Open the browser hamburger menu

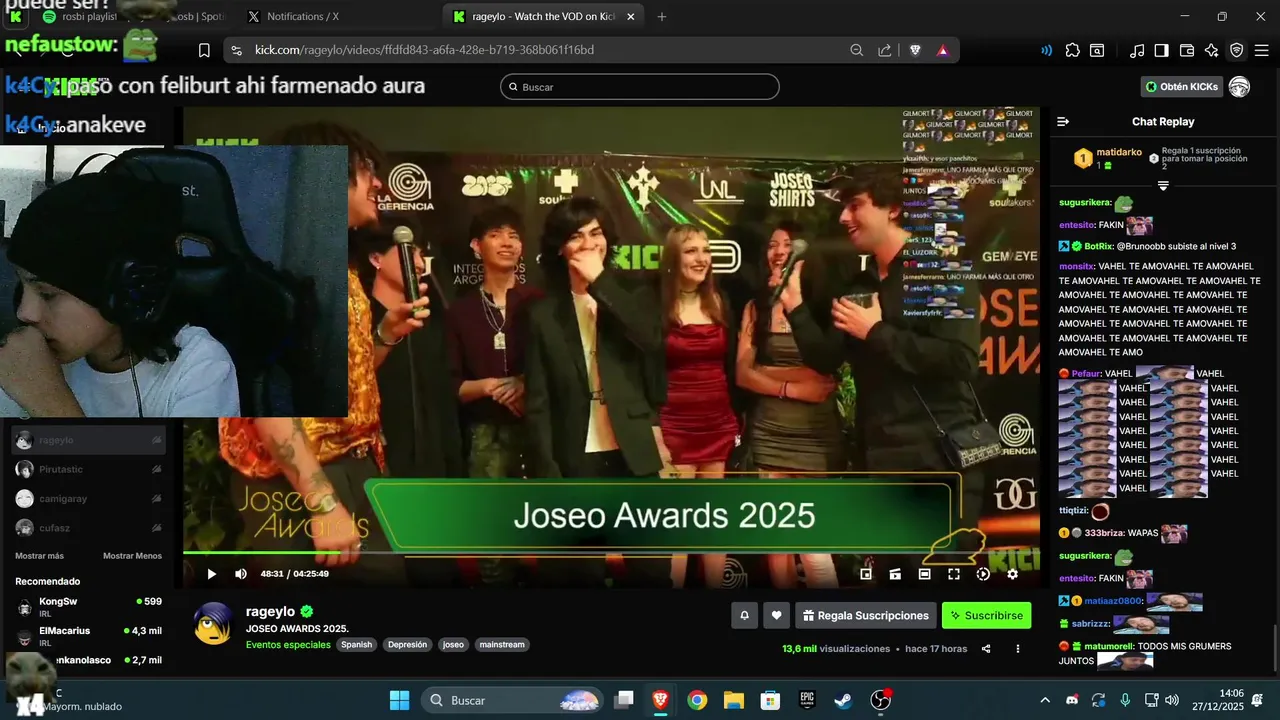pyautogui.click(x=1261, y=50)
